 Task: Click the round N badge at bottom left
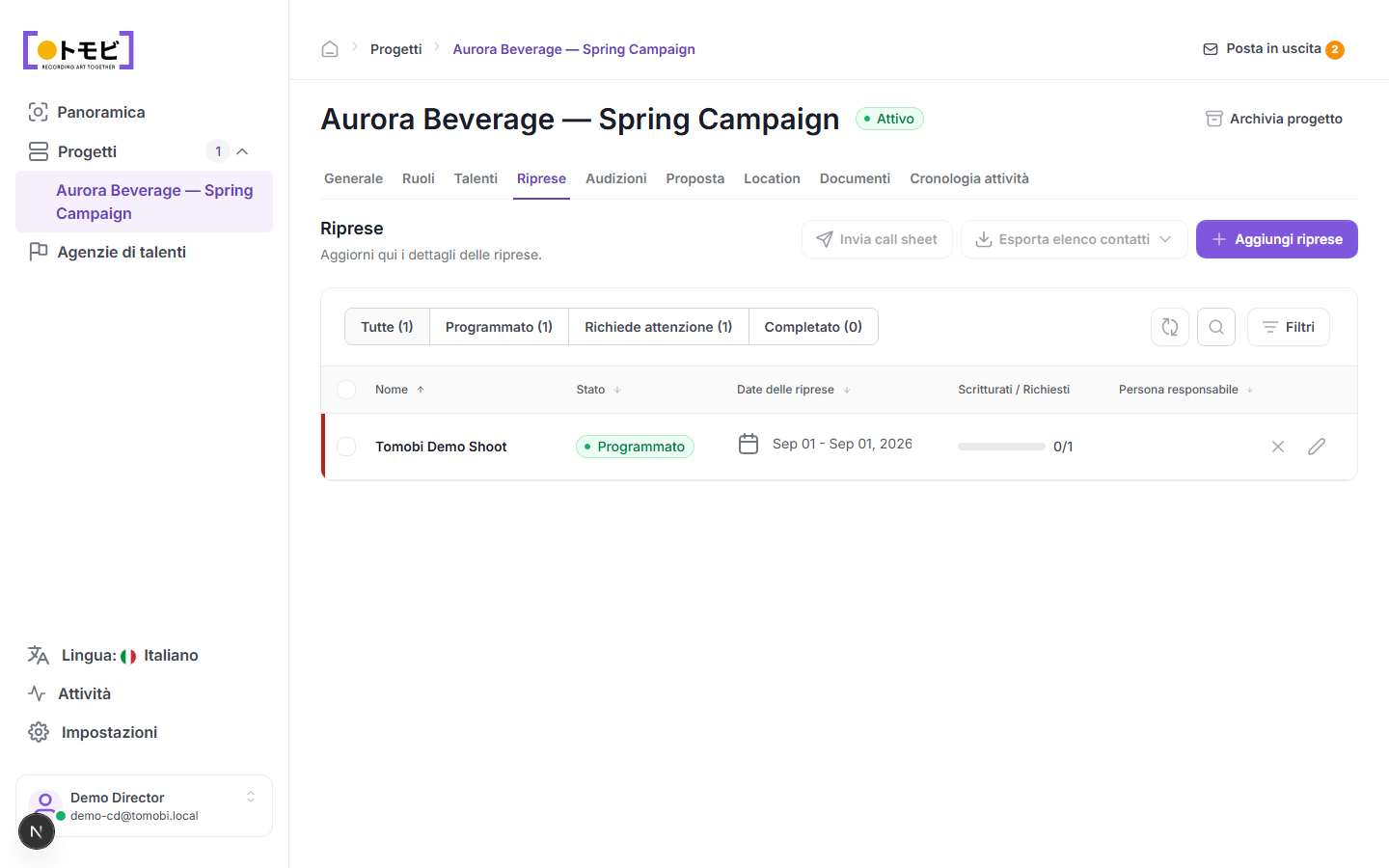coord(37,831)
